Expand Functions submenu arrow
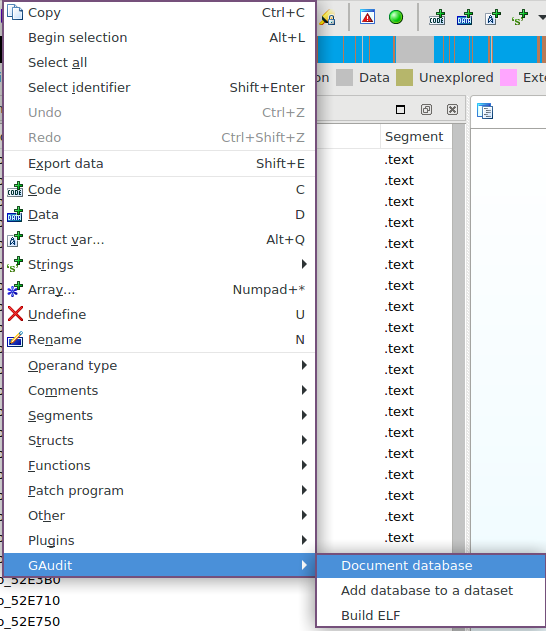Image resolution: width=546 pixels, height=631 pixels. (304, 465)
